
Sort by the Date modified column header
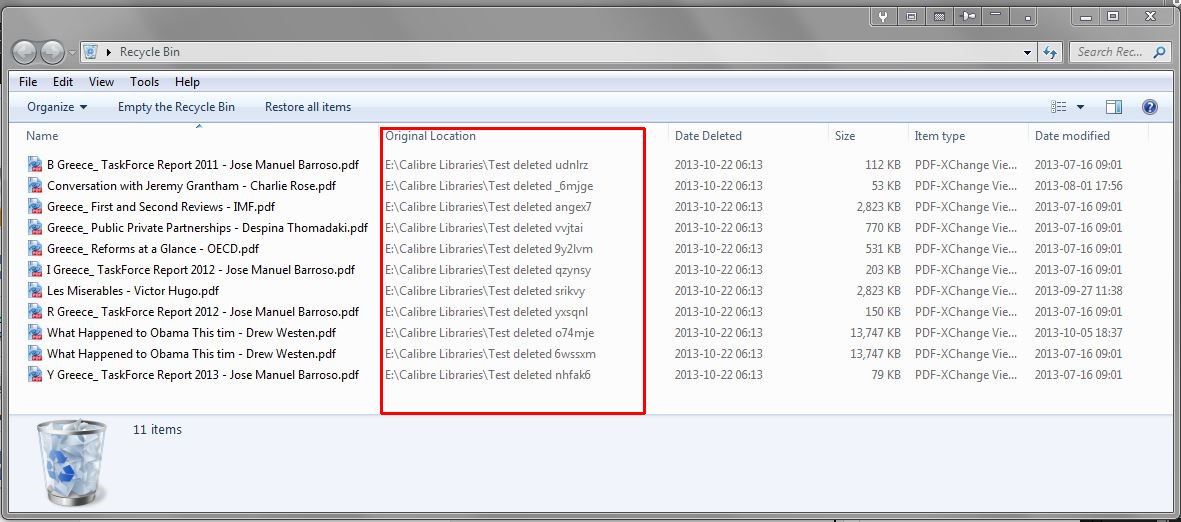[x=1072, y=136]
